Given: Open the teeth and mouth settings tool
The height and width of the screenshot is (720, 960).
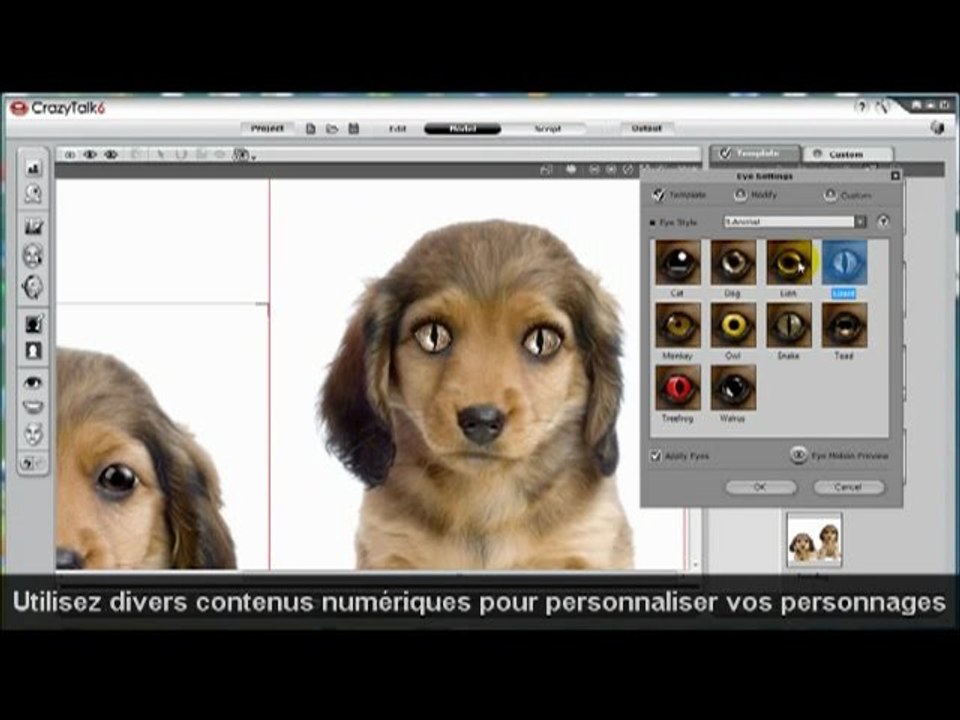Looking at the screenshot, I should (x=33, y=407).
